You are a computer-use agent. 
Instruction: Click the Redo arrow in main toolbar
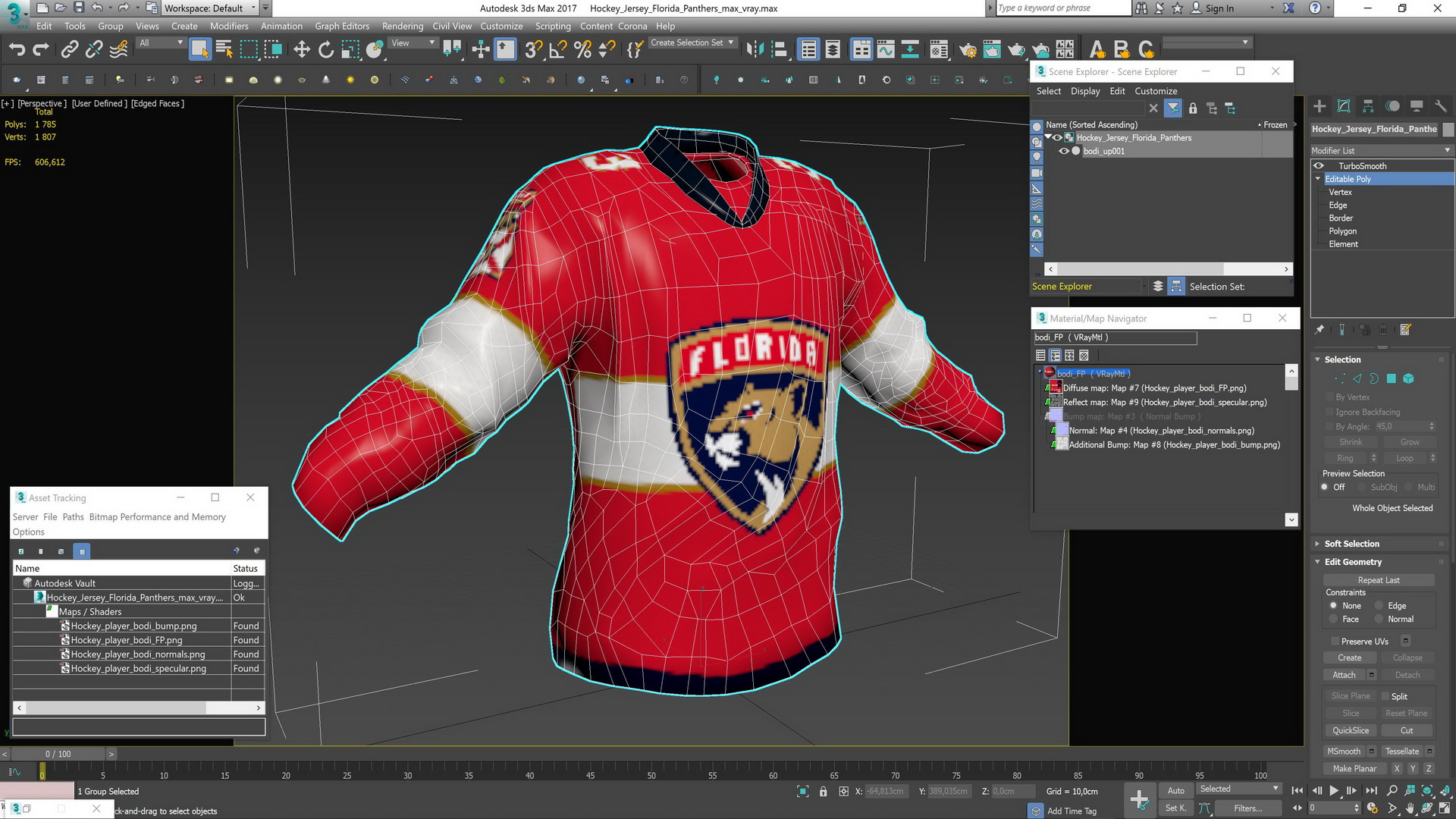pos(41,50)
